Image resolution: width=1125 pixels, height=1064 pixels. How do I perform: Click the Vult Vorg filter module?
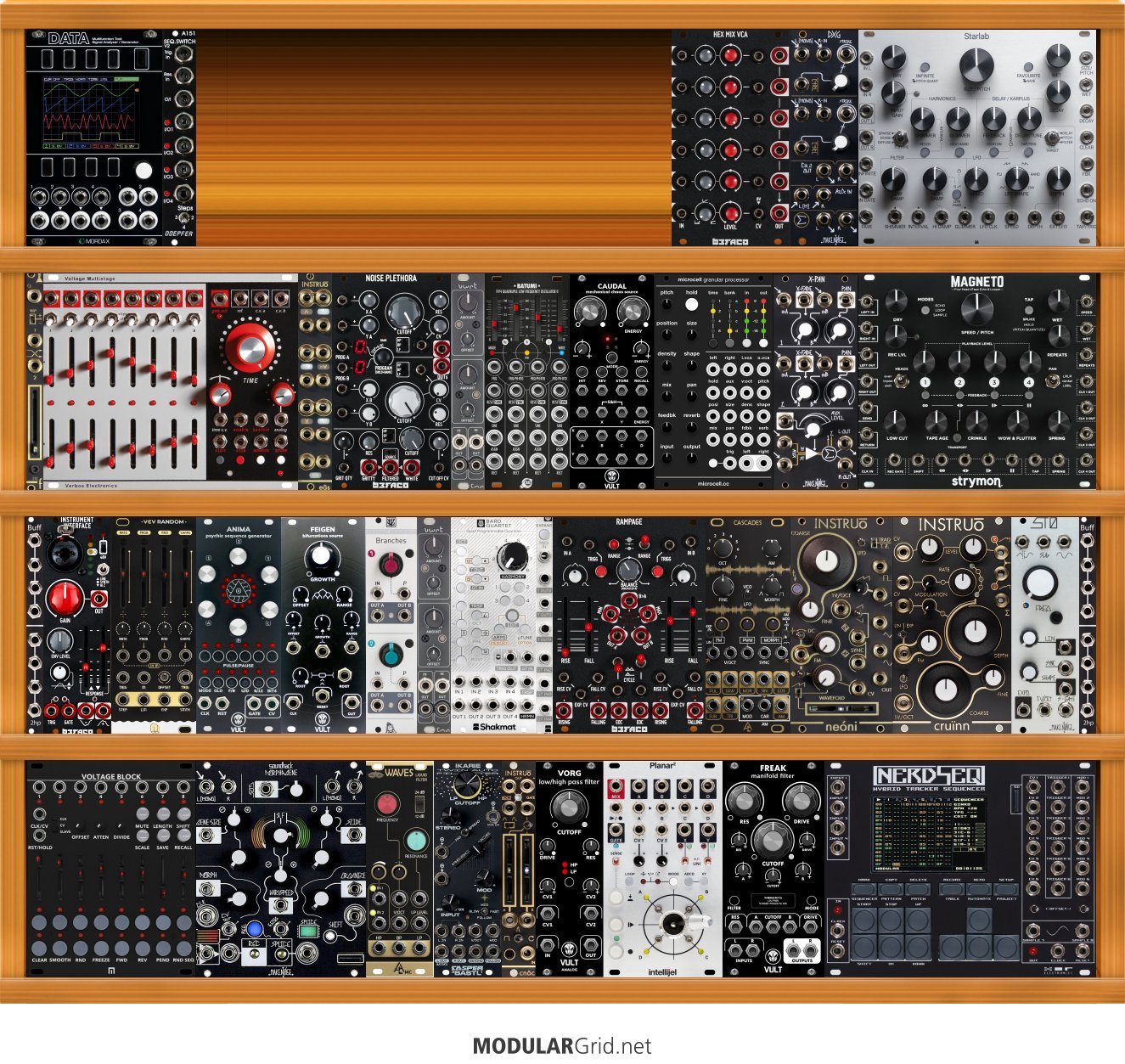click(x=570, y=869)
